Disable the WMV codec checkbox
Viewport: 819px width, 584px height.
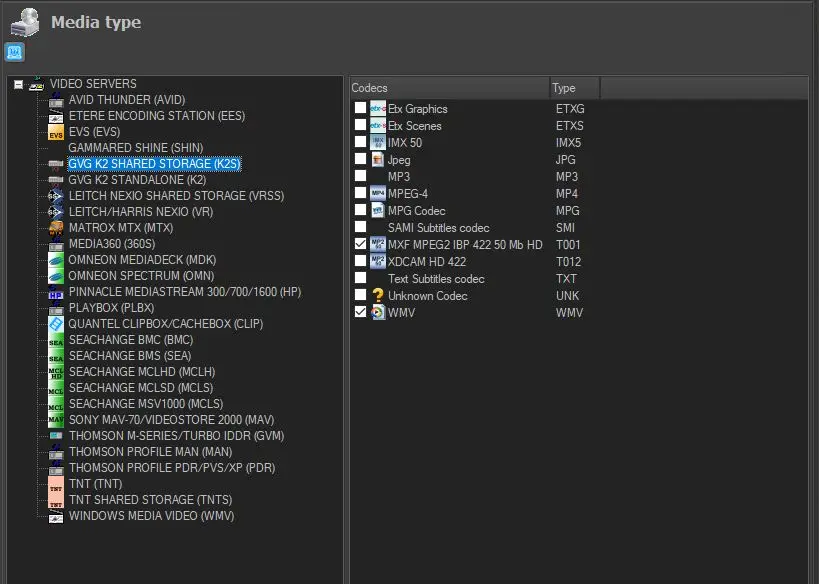(360, 313)
